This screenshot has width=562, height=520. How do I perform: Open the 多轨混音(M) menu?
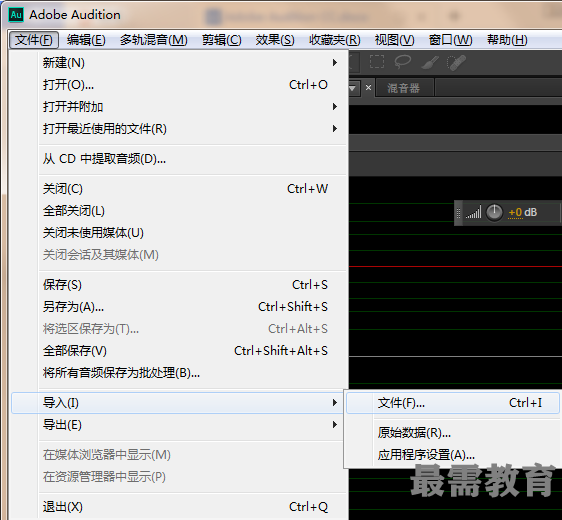click(153, 40)
